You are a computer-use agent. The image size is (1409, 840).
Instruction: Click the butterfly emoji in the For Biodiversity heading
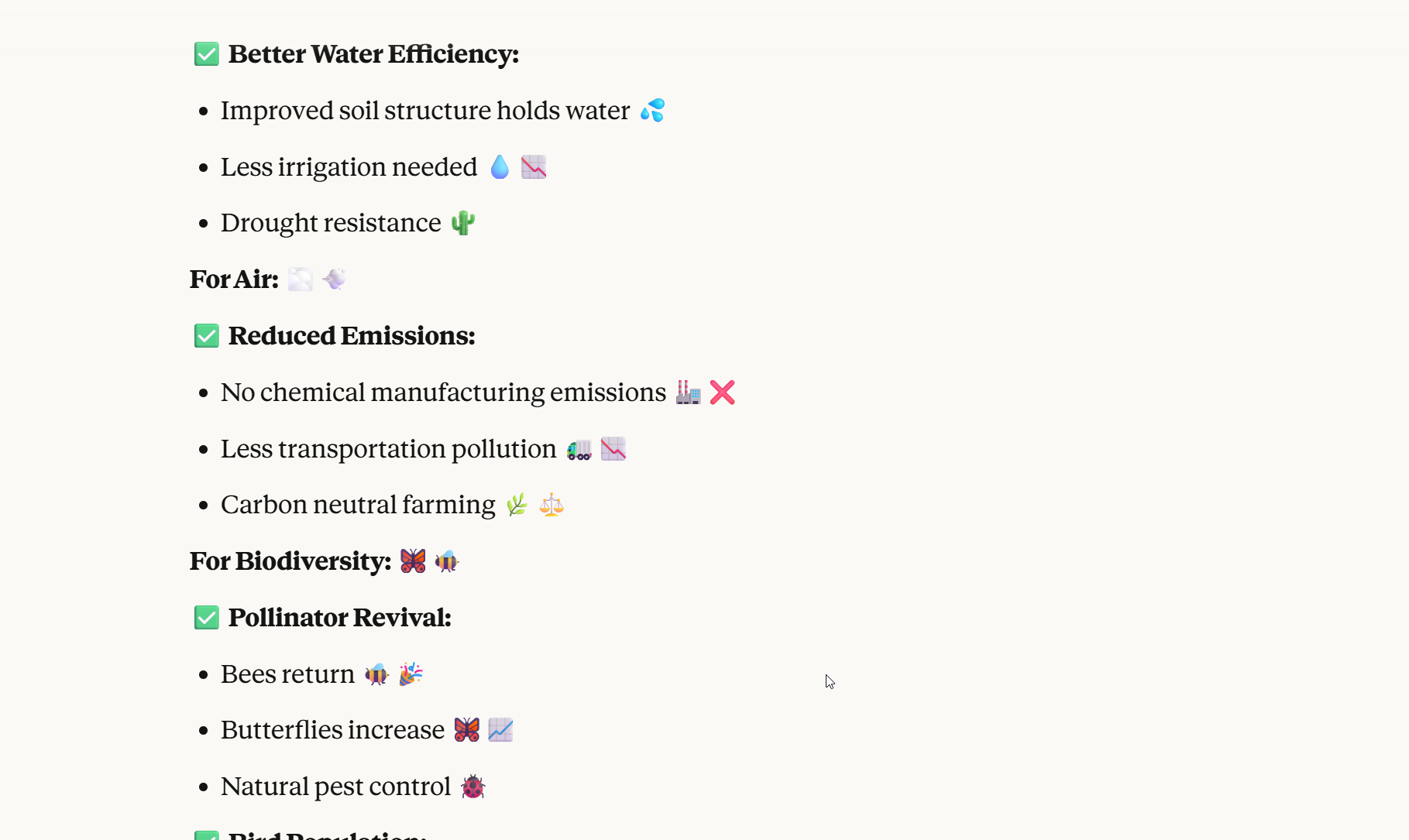point(413,561)
